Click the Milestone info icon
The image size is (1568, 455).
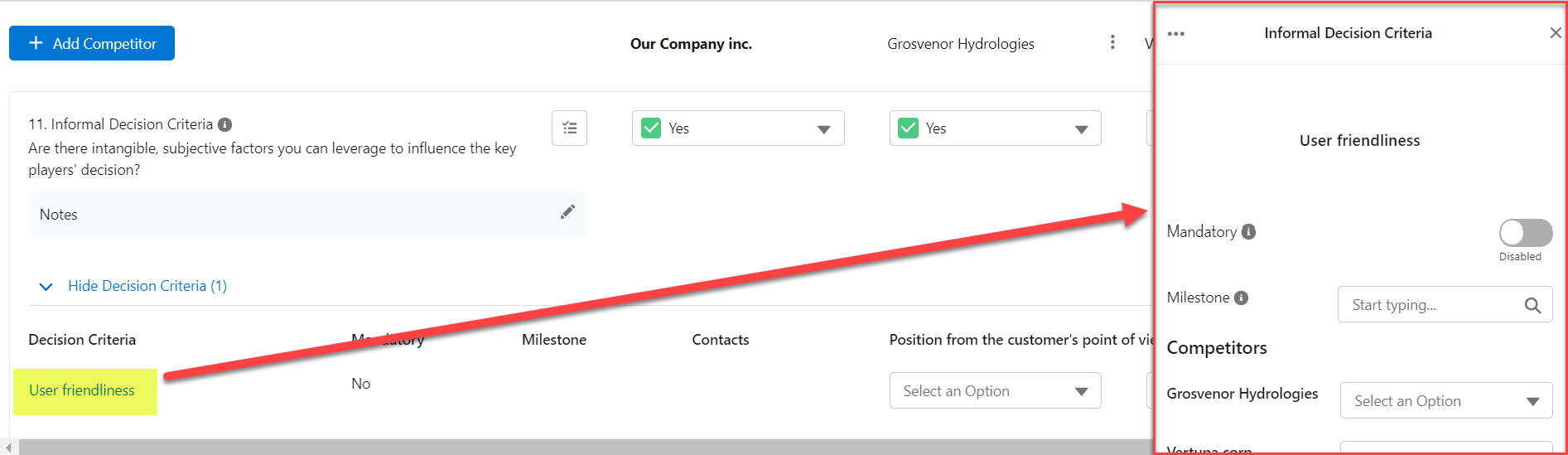[1241, 298]
